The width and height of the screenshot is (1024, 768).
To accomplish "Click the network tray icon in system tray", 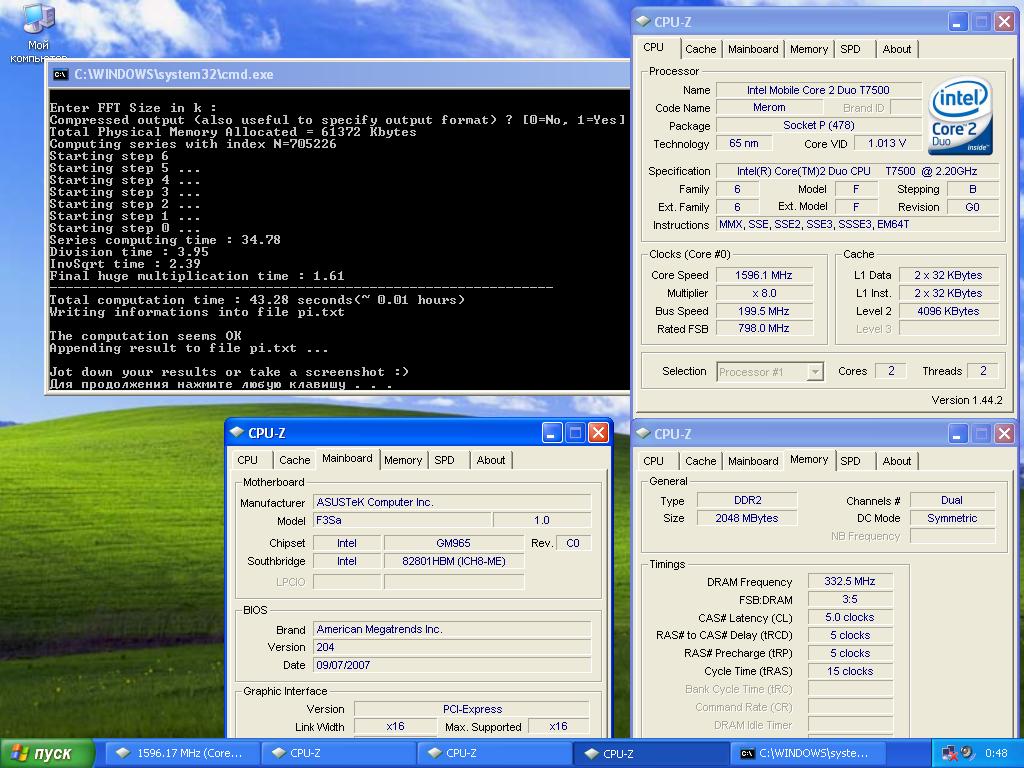I will [950, 753].
